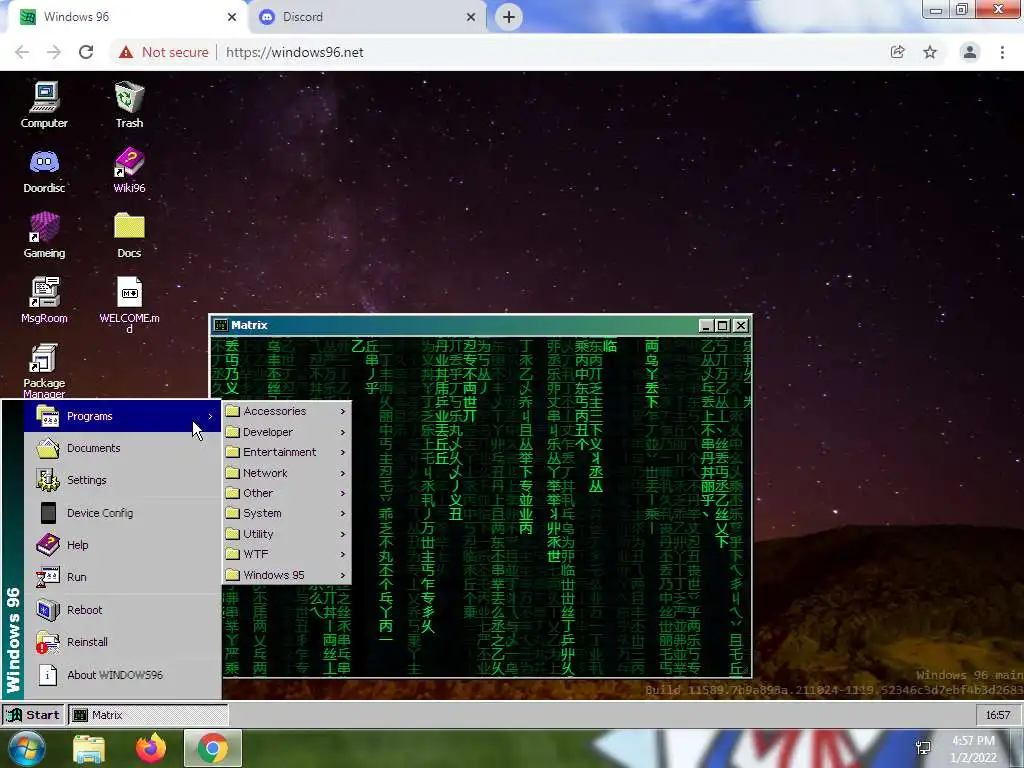
Task: Open Settings from the Start menu
Action: [122, 480]
